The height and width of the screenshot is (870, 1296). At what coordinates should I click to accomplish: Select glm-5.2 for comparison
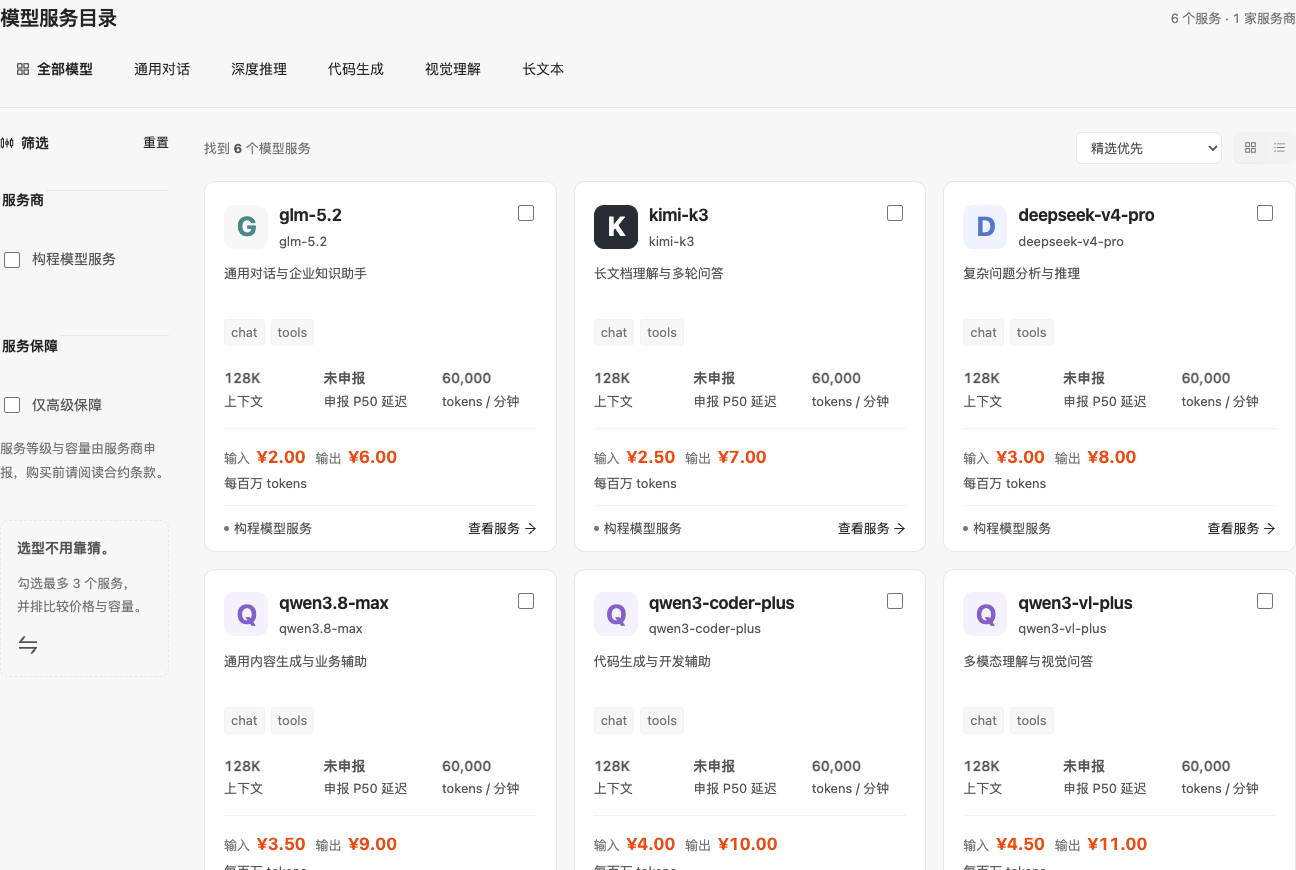[526, 213]
